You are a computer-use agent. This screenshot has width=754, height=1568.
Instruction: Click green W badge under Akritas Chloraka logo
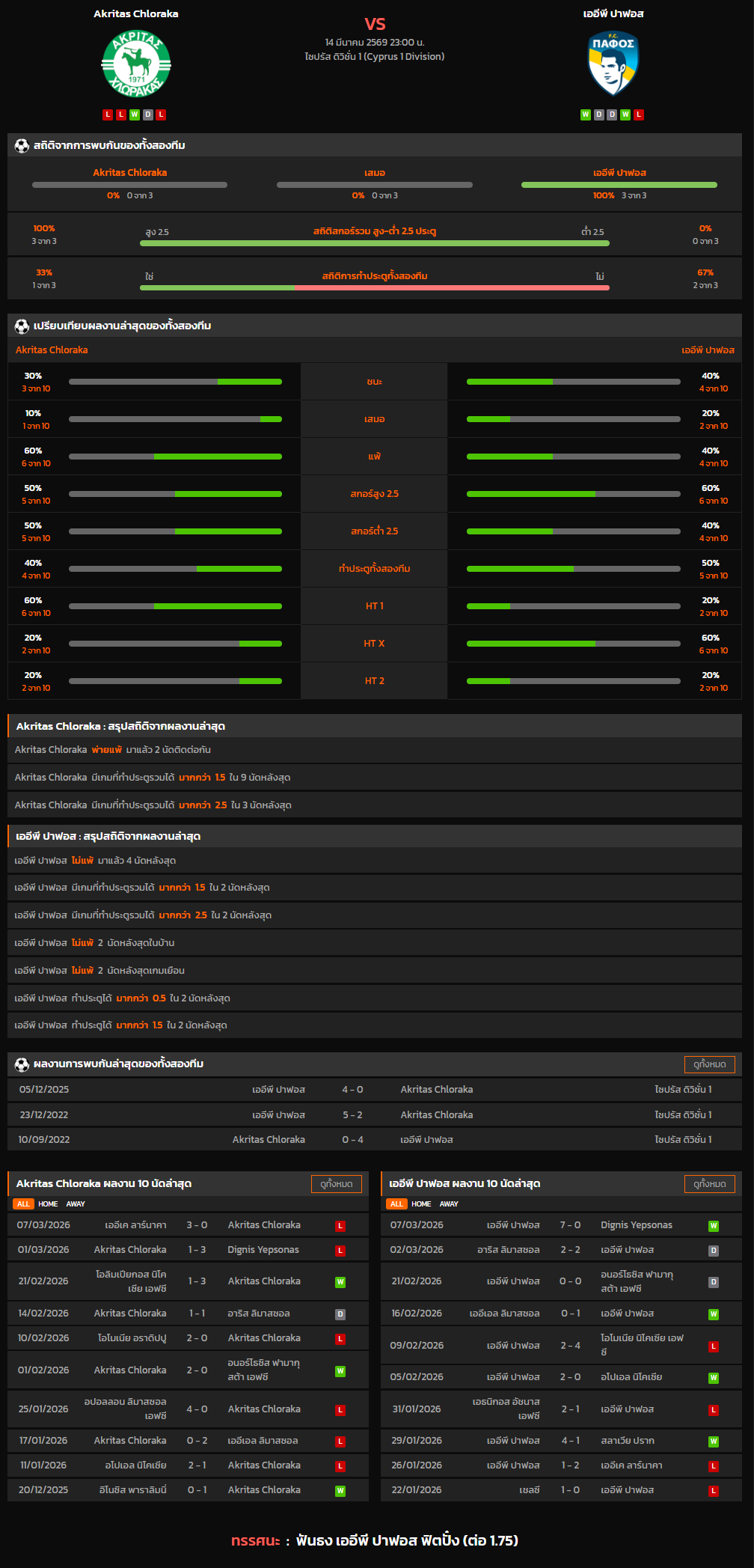click(x=135, y=115)
